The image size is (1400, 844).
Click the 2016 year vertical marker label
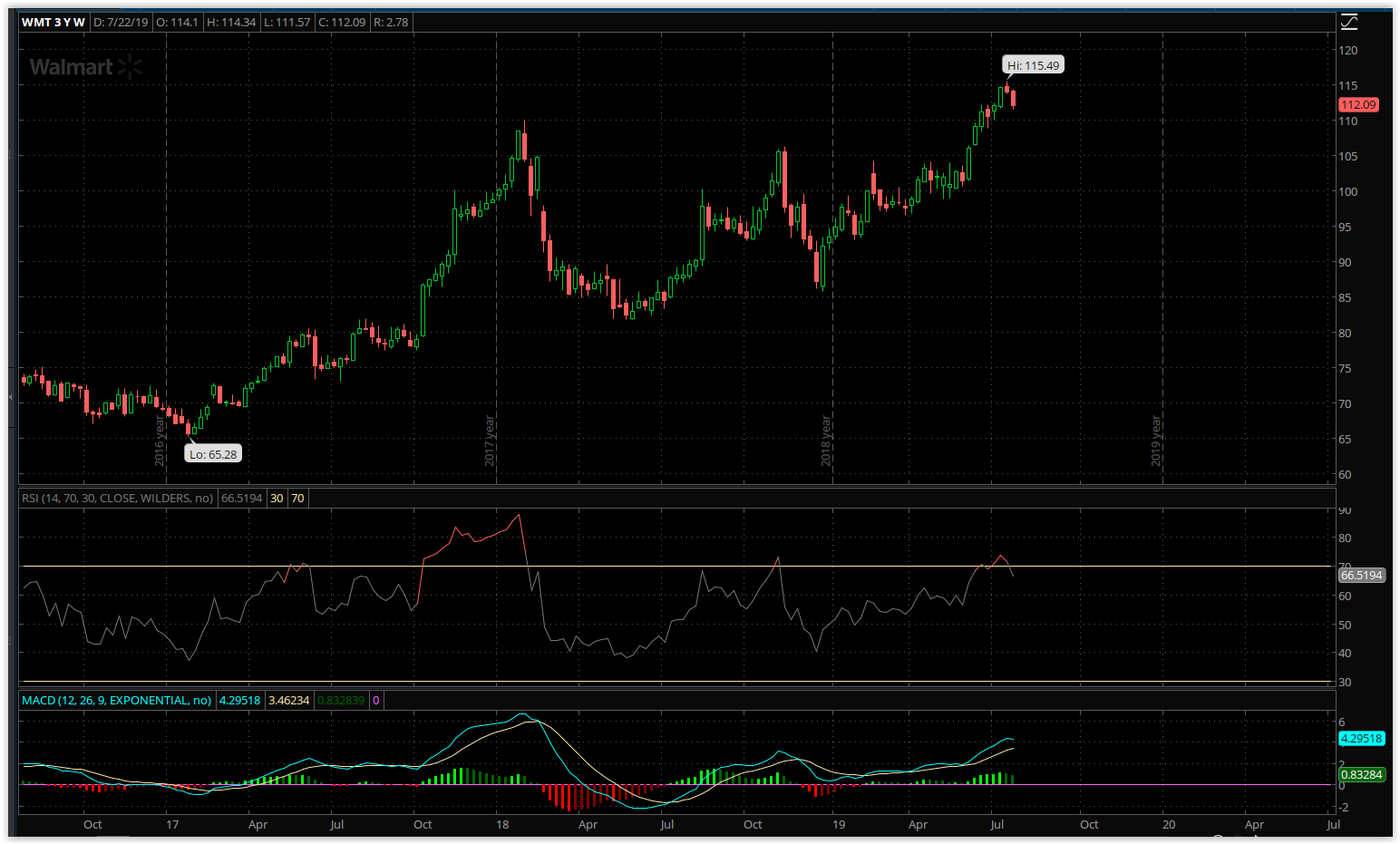(x=160, y=441)
